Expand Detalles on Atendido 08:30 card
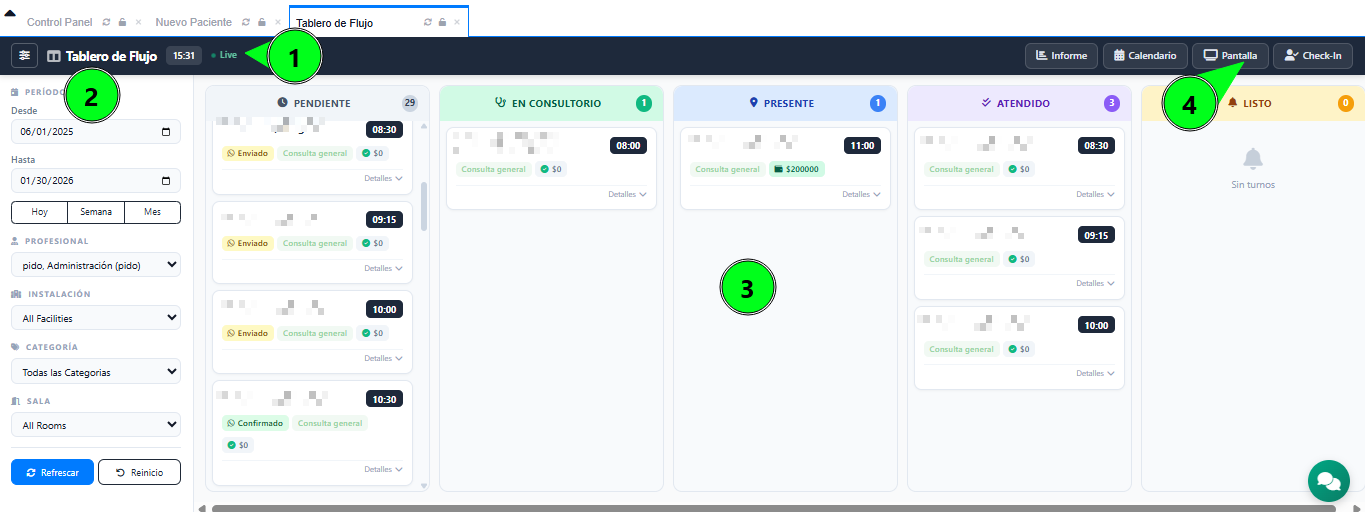Viewport: 1365px width, 512px height. [1095, 194]
